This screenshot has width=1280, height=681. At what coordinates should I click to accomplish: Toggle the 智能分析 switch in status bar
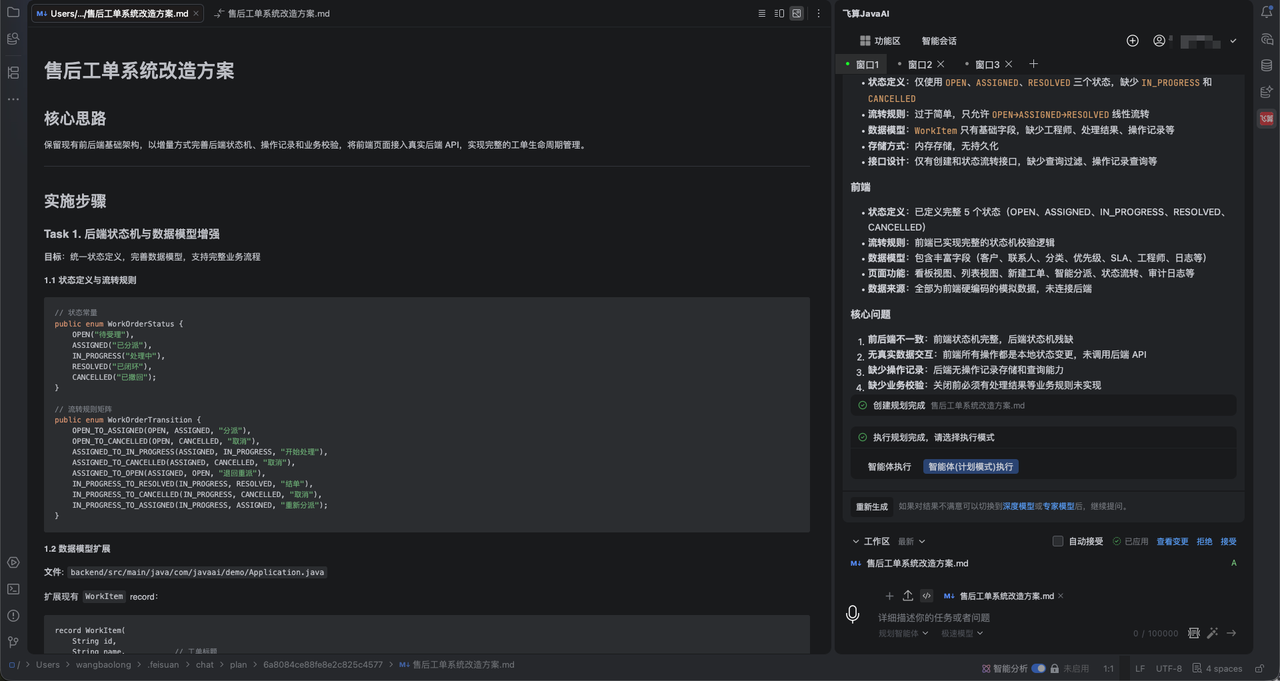1039,668
